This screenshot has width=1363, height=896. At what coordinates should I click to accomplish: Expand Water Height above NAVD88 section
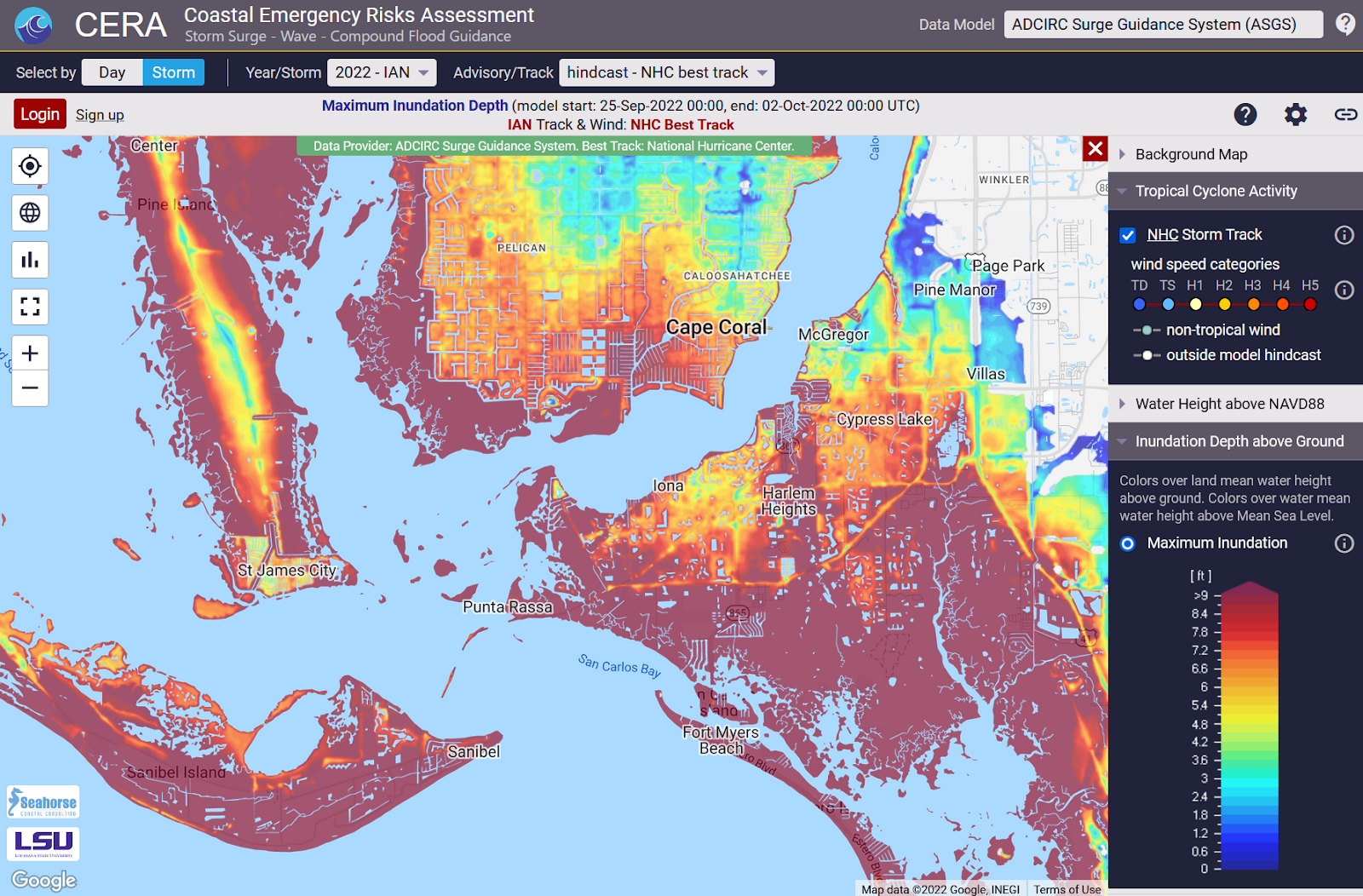click(x=1235, y=404)
